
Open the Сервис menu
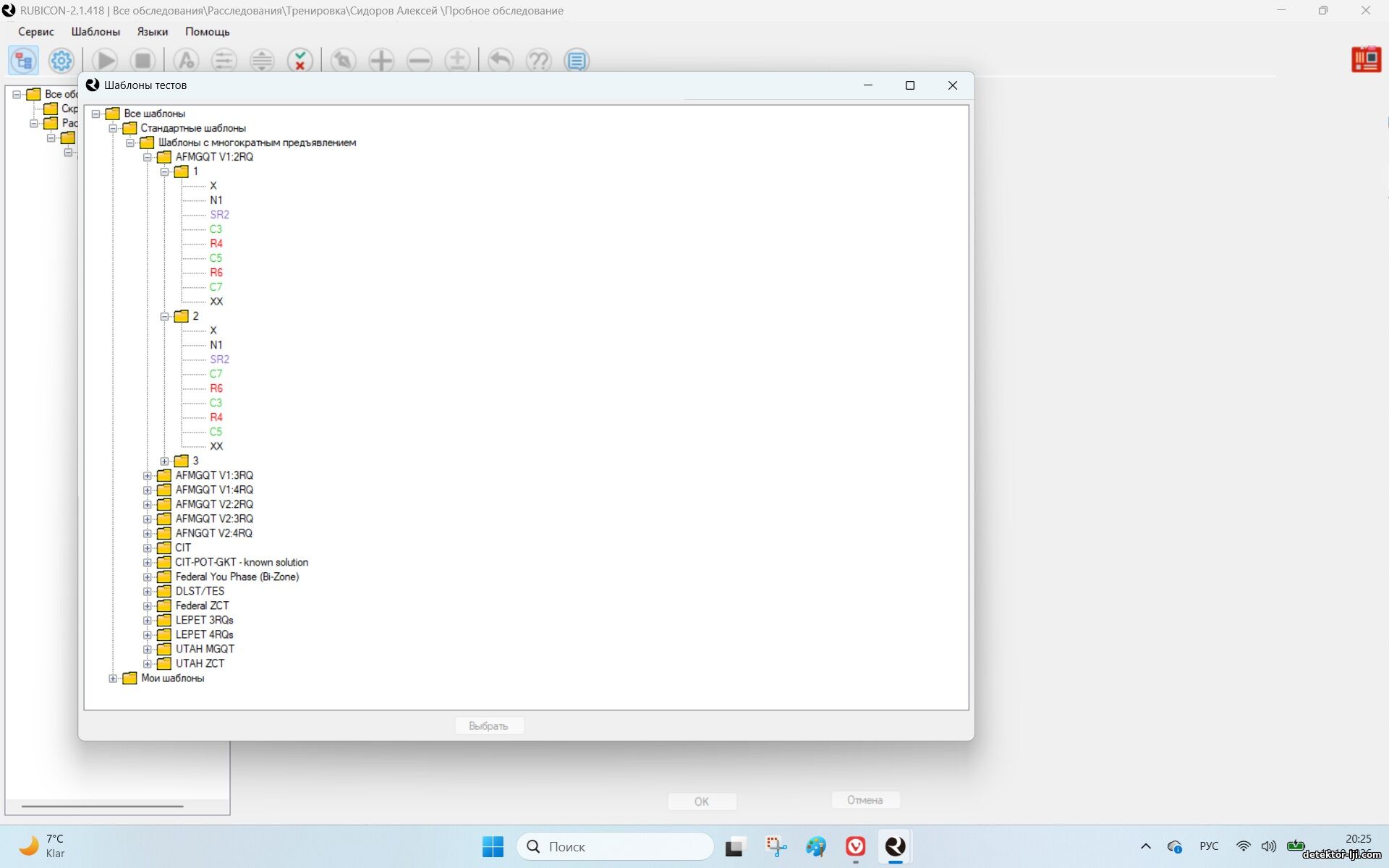click(36, 32)
